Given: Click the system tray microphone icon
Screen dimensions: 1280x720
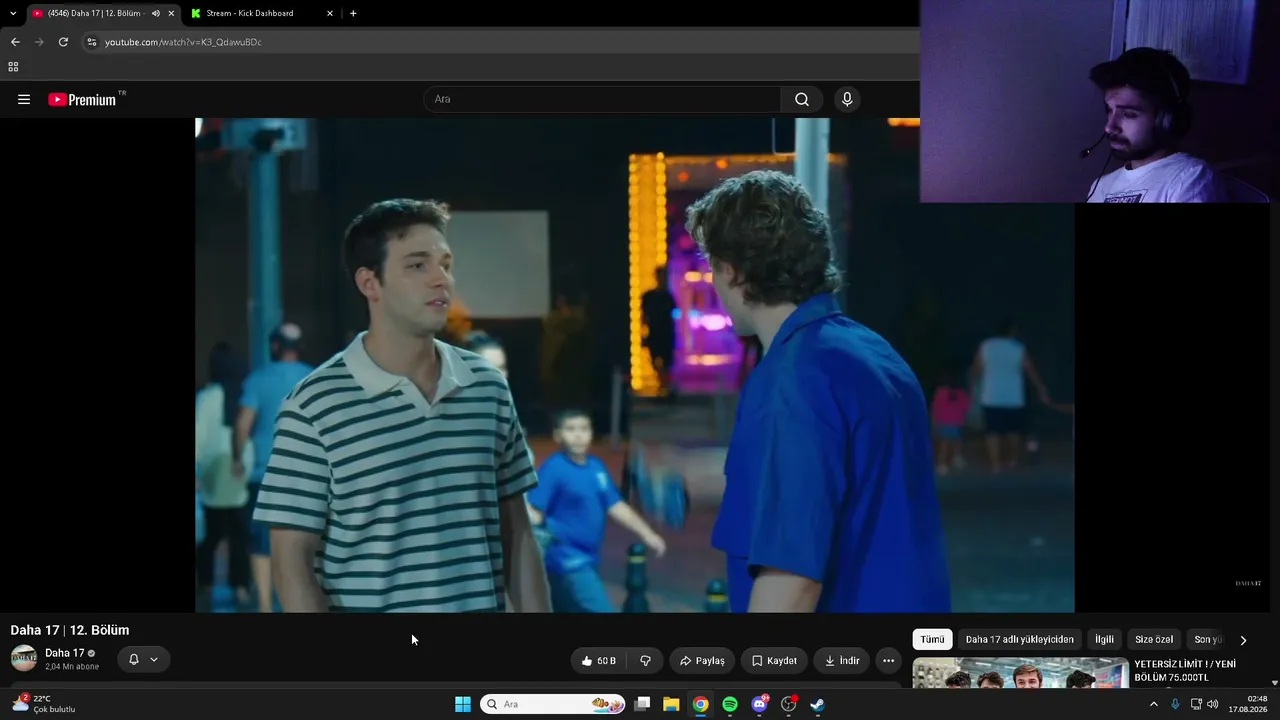Looking at the screenshot, I should [x=1175, y=704].
